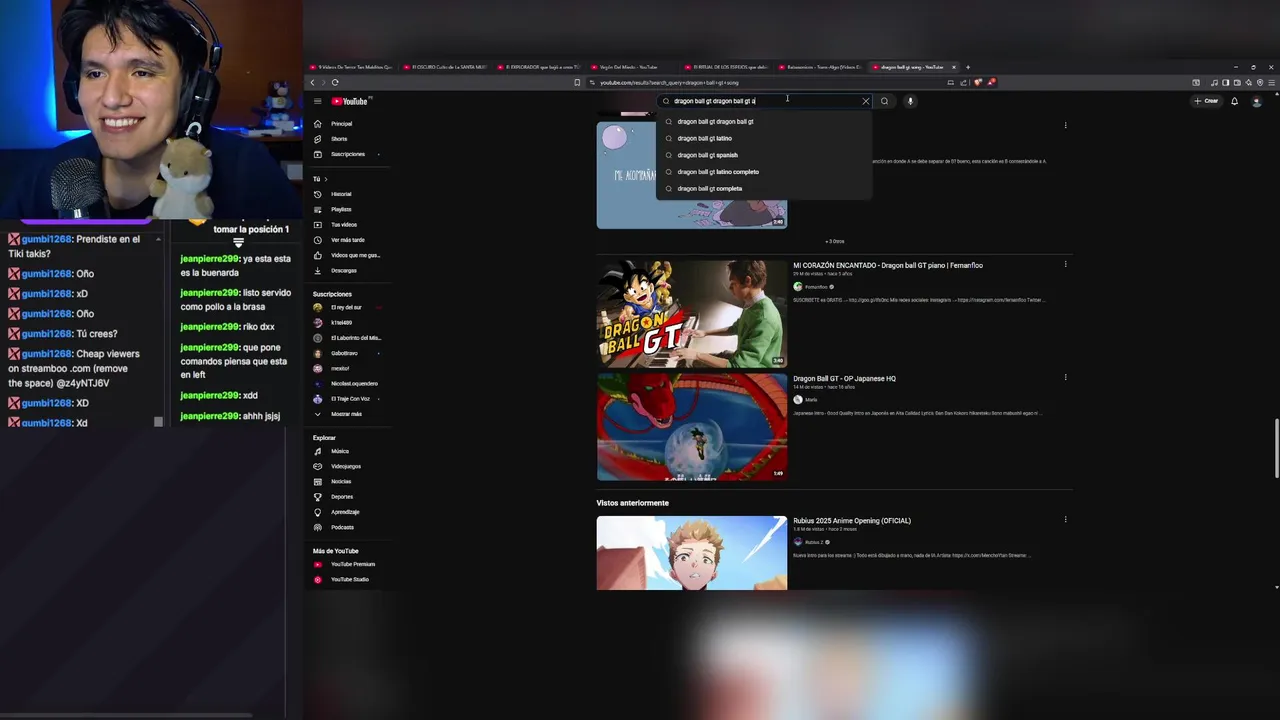Viewport: 1280px width, 720px height.
Task: Open Descargas in the sidebar
Action: 343,270
